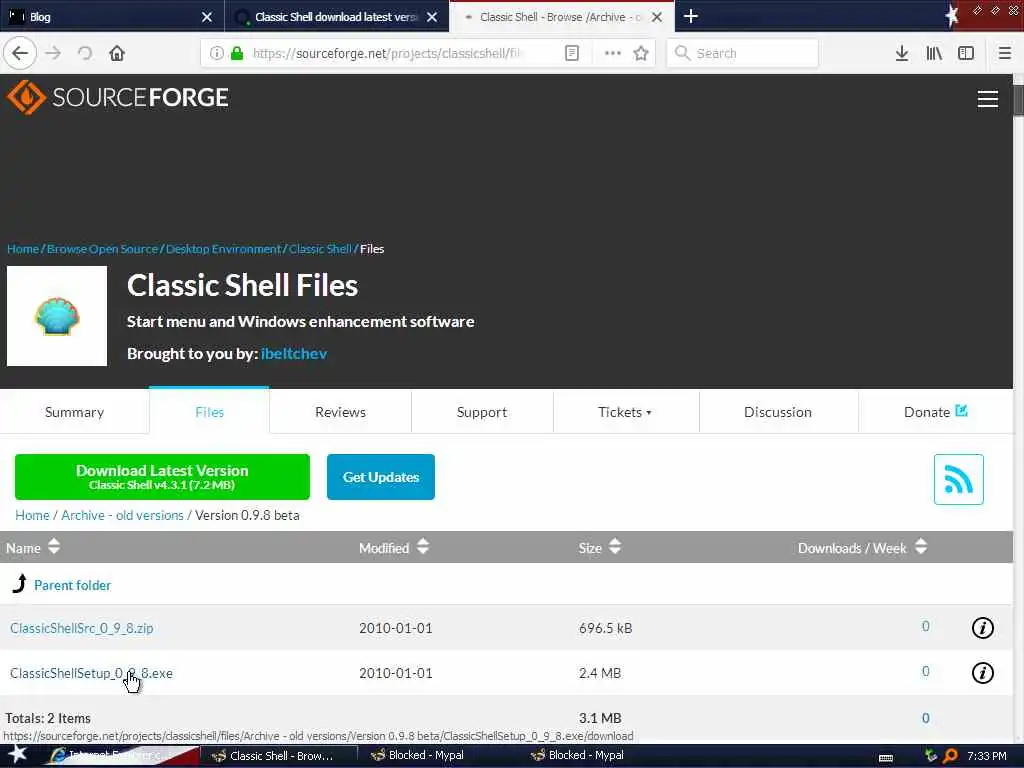1024x768 pixels.
Task: Reload the page with the refresh icon
Action: click(85, 53)
